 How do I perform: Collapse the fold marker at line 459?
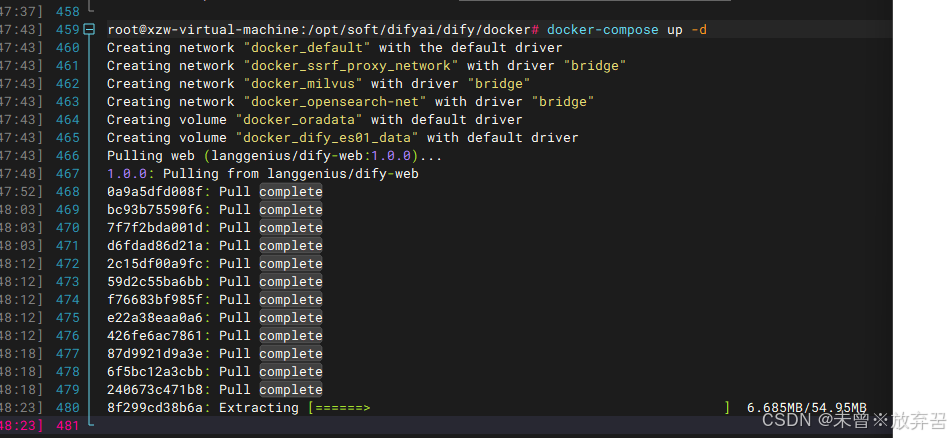point(89,29)
